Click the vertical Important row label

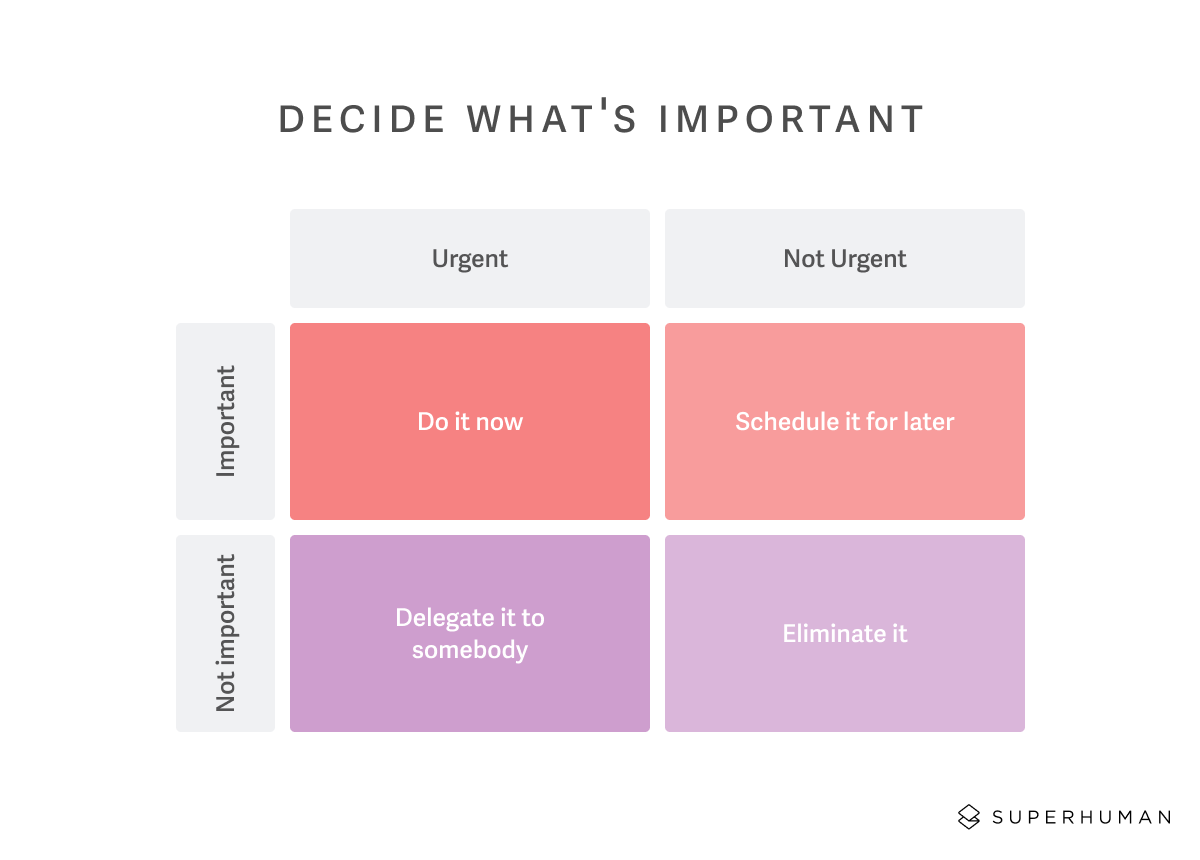click(x=226, y=421)
